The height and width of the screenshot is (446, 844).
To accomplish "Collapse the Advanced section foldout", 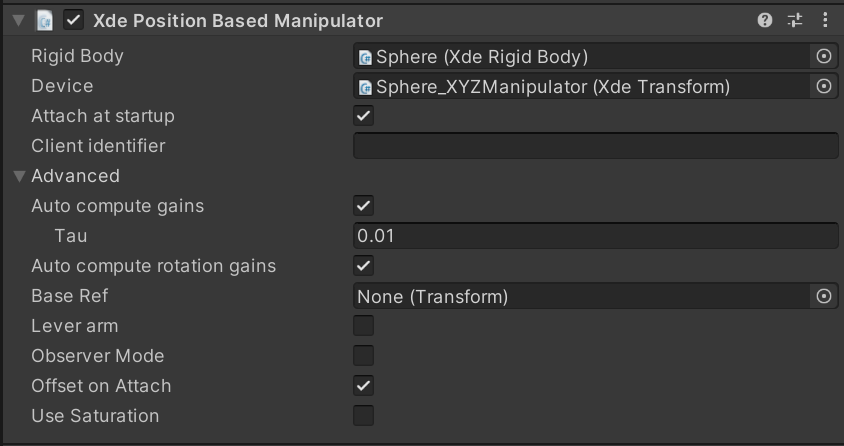I will (20, 176).
